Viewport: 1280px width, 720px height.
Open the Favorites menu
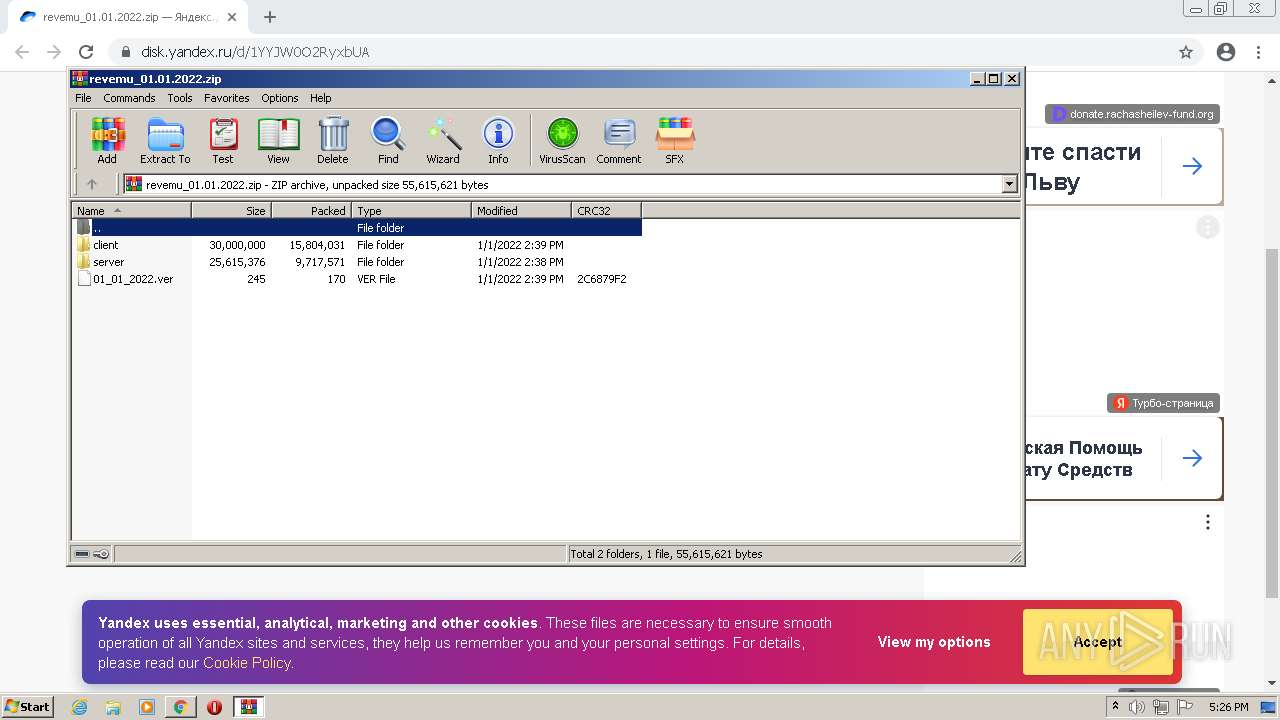coord(227,98)
